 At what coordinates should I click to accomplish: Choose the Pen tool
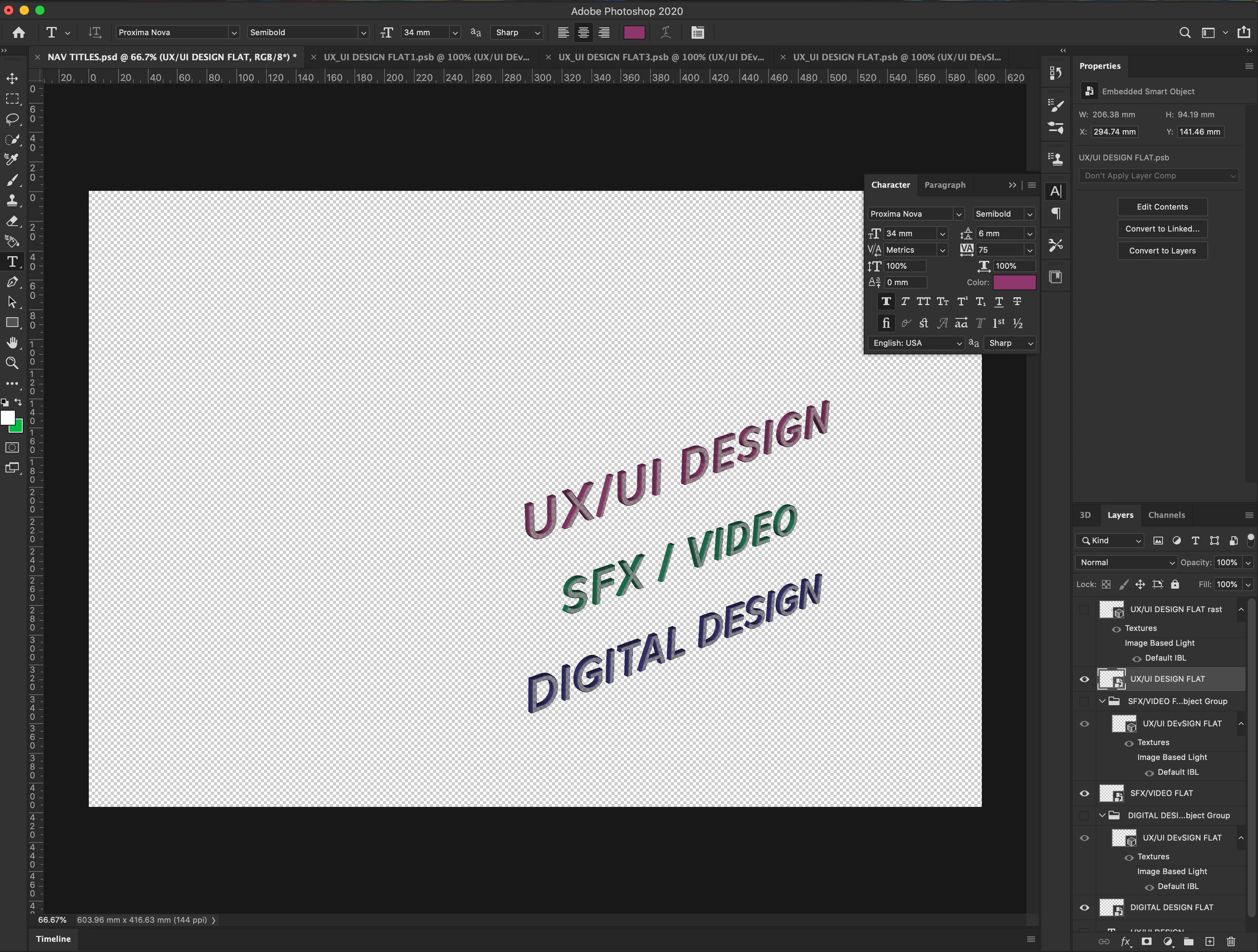[x=12, y=282]
